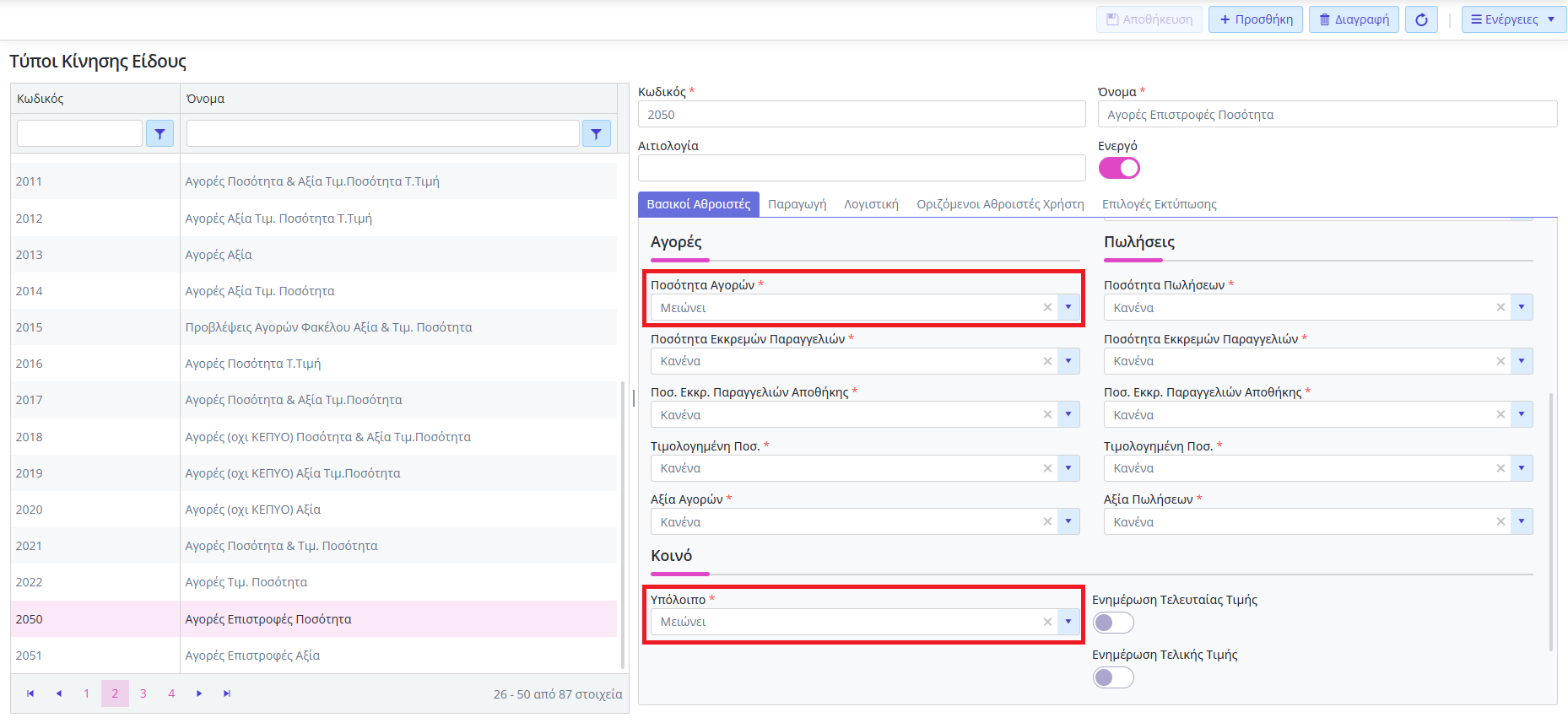The height and width of the screenshot is (723, 1568).
Task: Click the vertical scrollbar of the form panel
Action: [1551, 523]
